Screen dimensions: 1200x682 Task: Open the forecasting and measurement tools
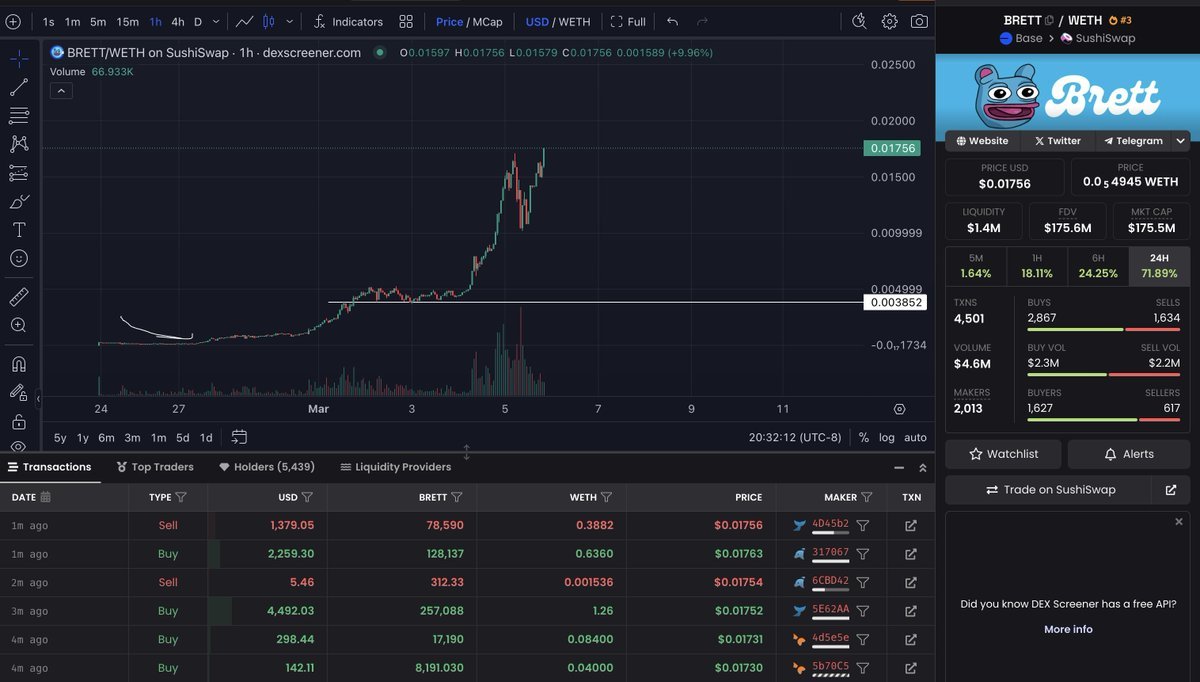coord(18,173)
